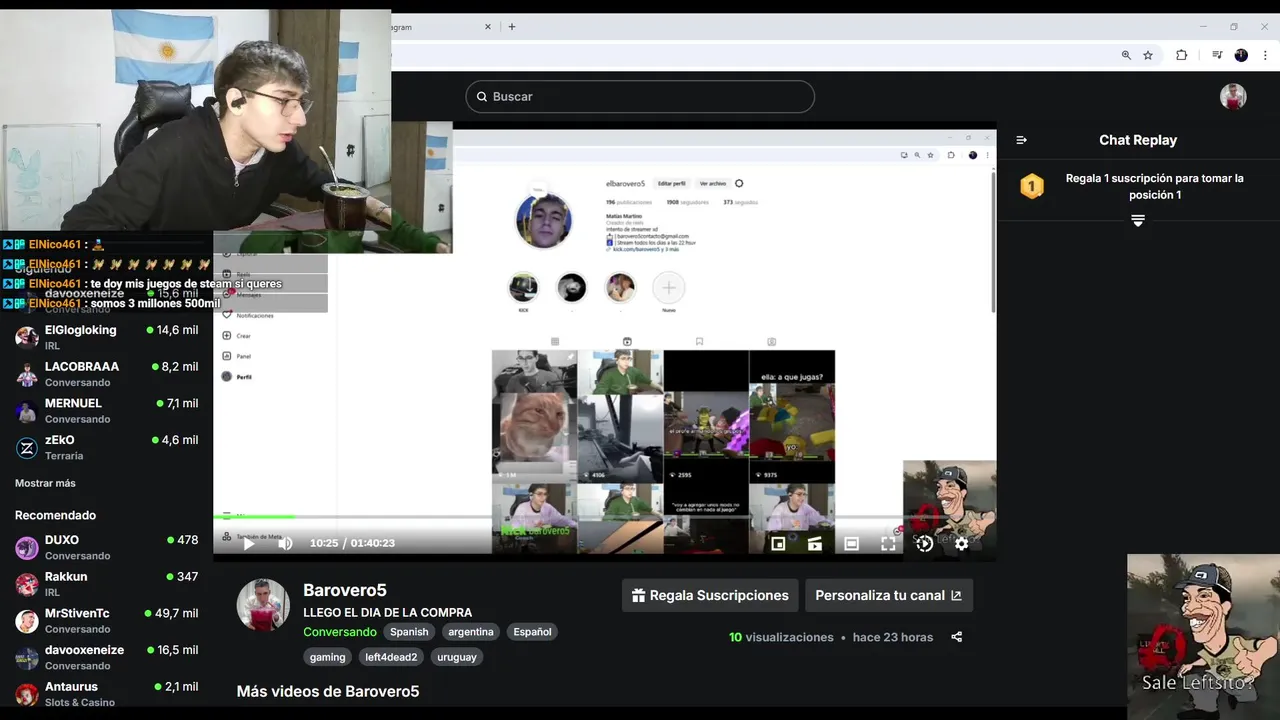Click the "Recomendado" sidebar heading
1280x720 pixels.
55,515
